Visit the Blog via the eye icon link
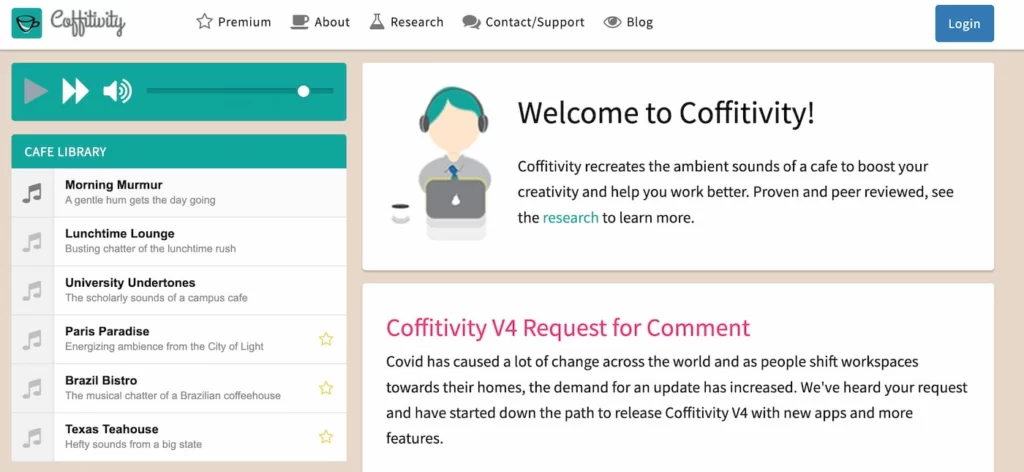Screen dimensions: 1024x472 (628, 22)
